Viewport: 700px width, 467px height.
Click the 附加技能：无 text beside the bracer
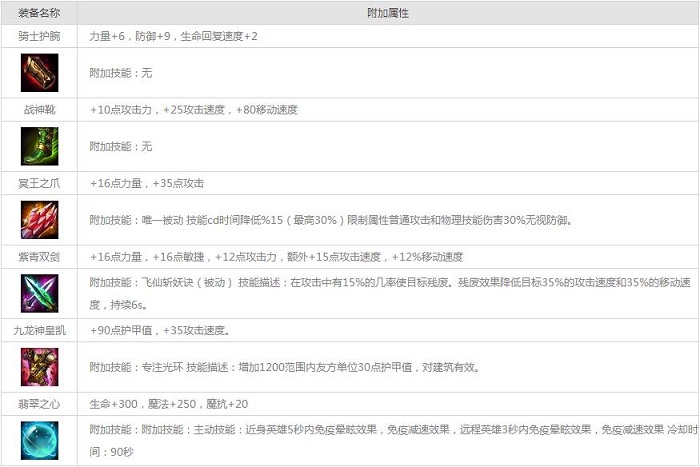point(121,73)
